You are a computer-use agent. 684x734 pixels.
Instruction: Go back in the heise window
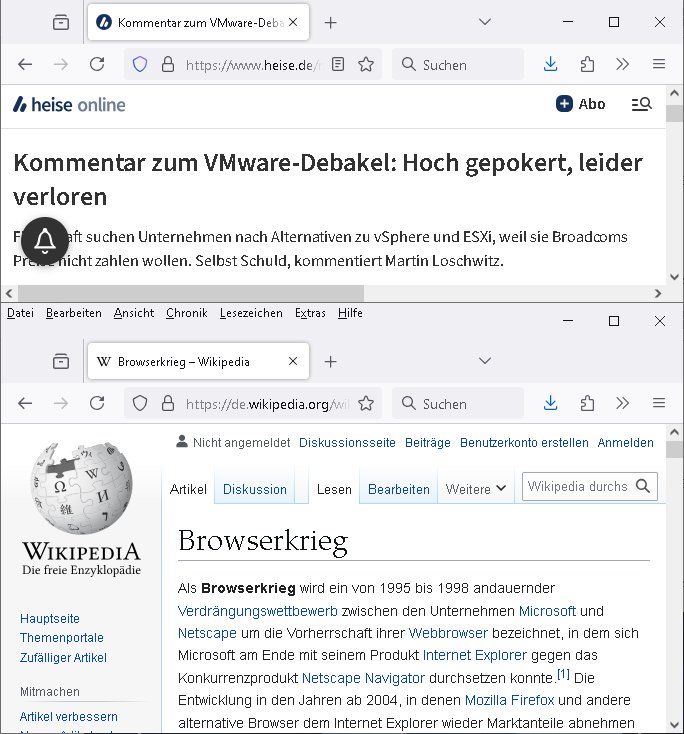(x=25, y=64)
